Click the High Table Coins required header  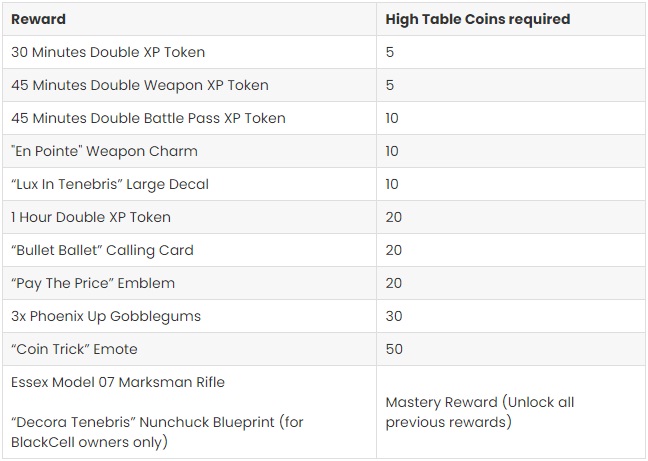coord(478,19)
